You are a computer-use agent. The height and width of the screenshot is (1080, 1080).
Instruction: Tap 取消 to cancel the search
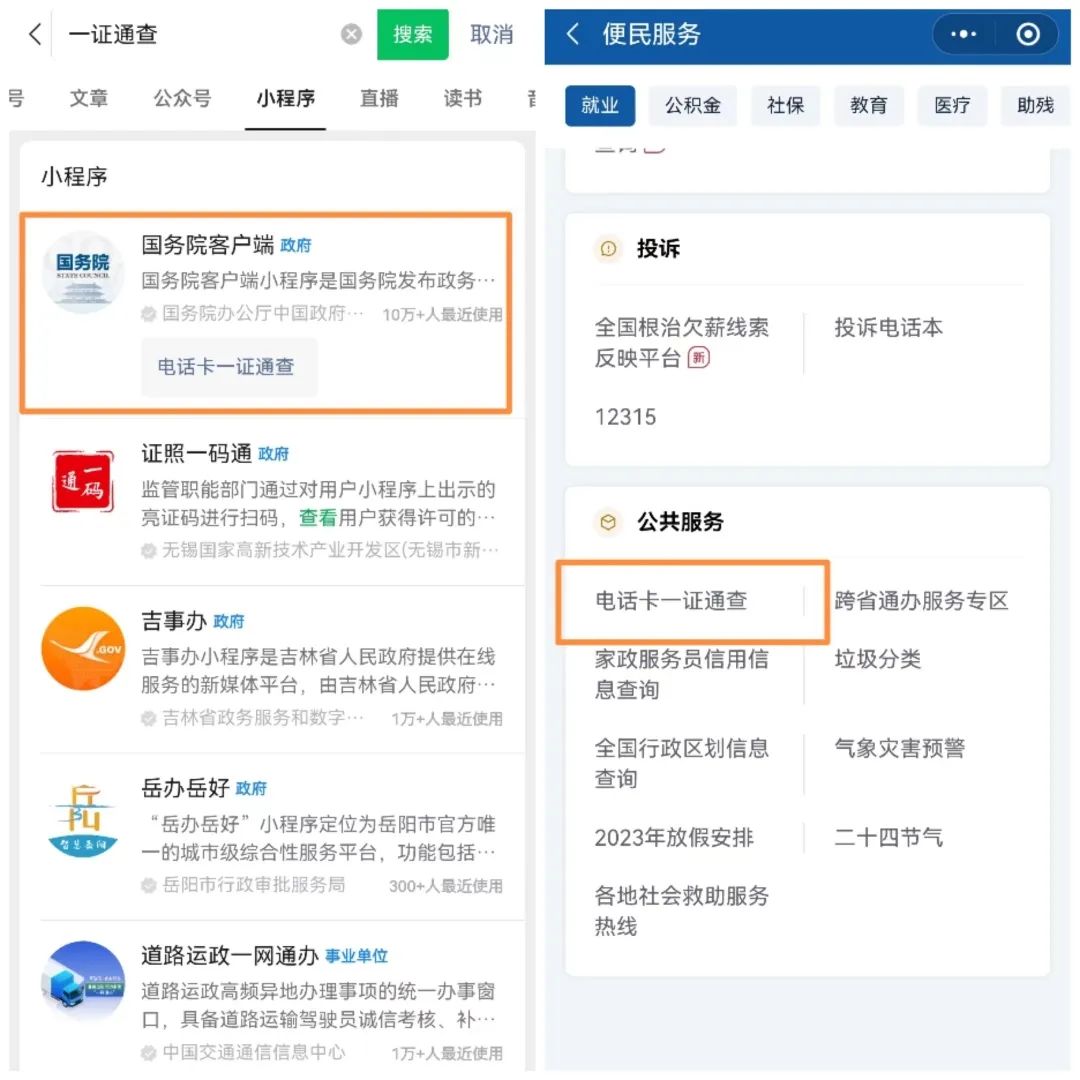490,34
